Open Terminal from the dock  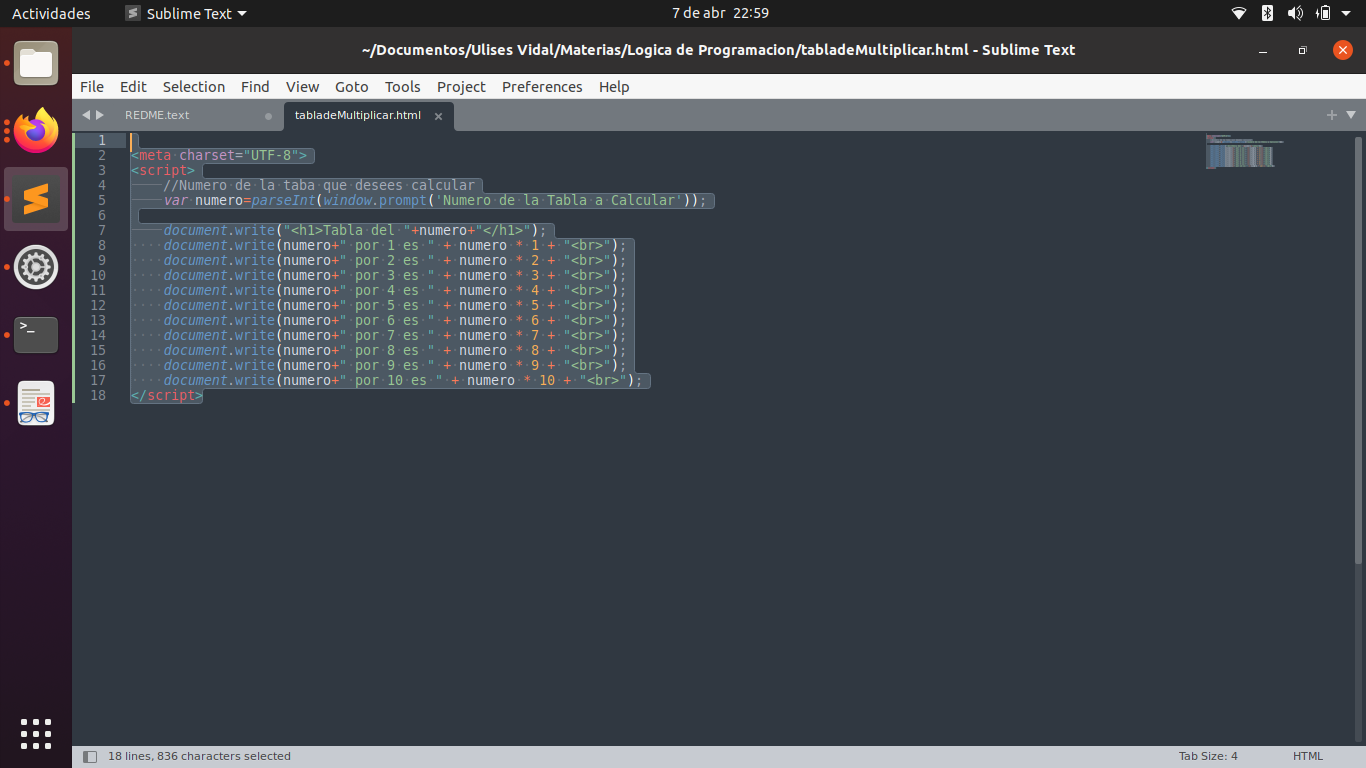[x=36, y=335]
